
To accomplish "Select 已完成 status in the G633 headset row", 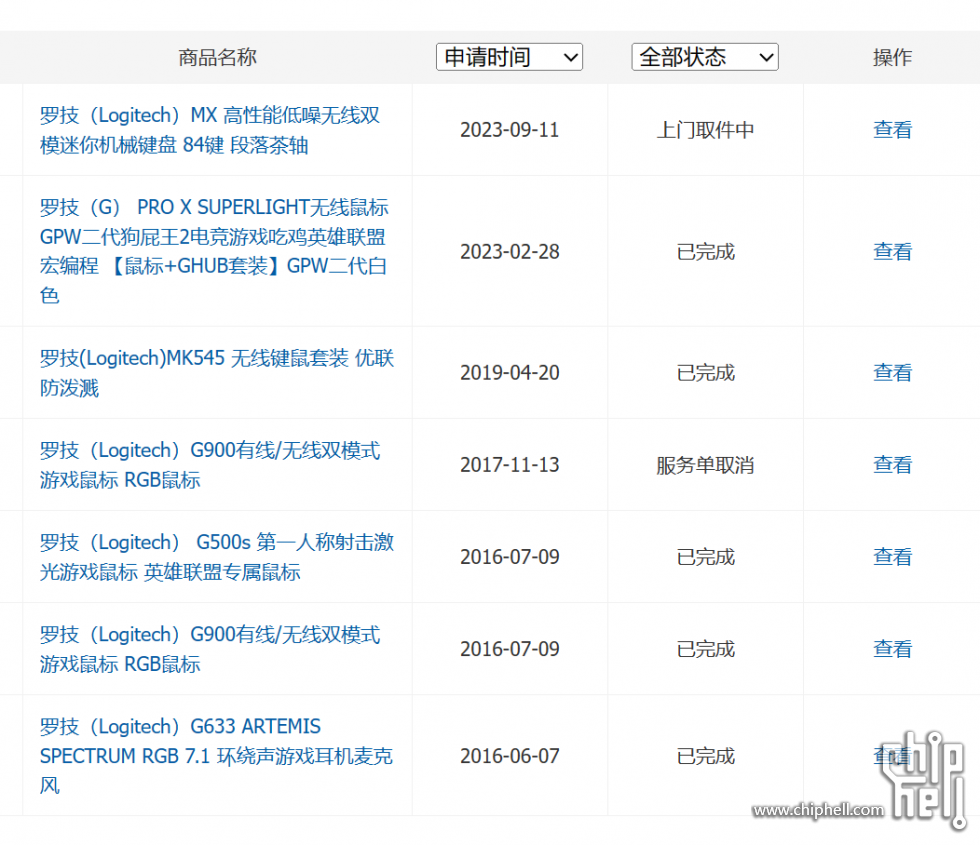I will tap(705, 756).
